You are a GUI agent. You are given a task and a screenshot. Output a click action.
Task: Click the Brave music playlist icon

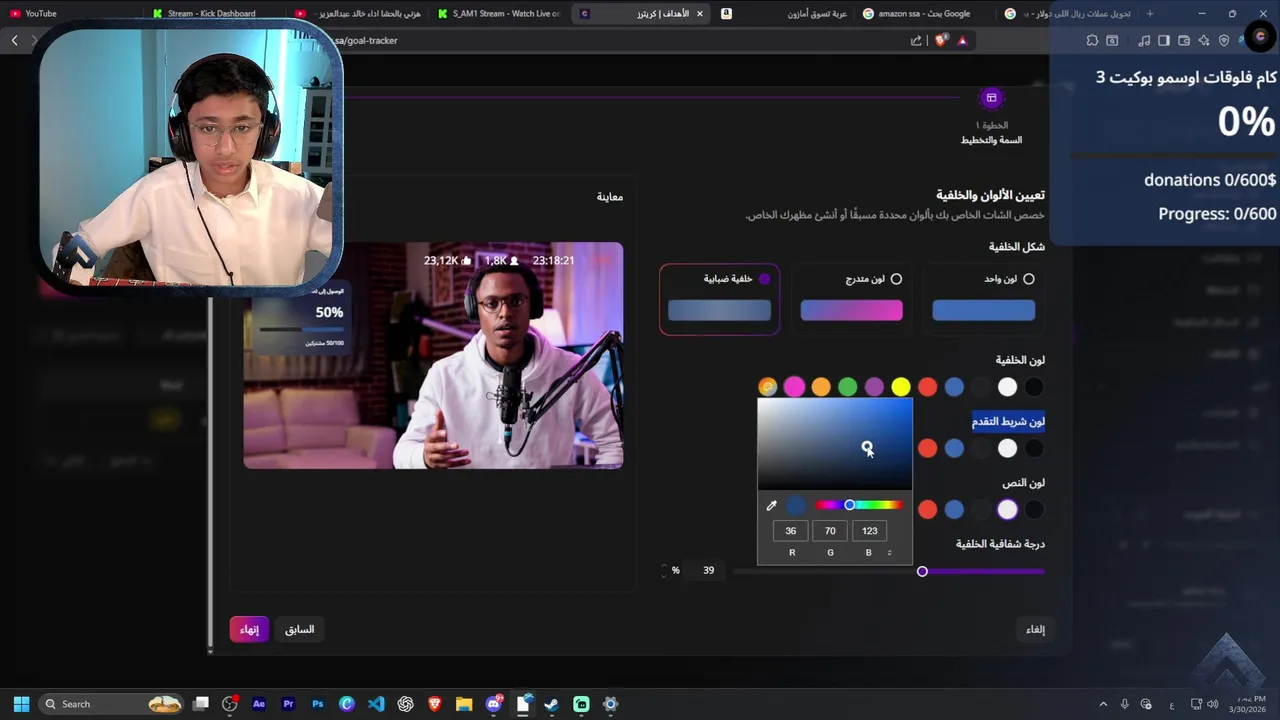coord(1144,41)
